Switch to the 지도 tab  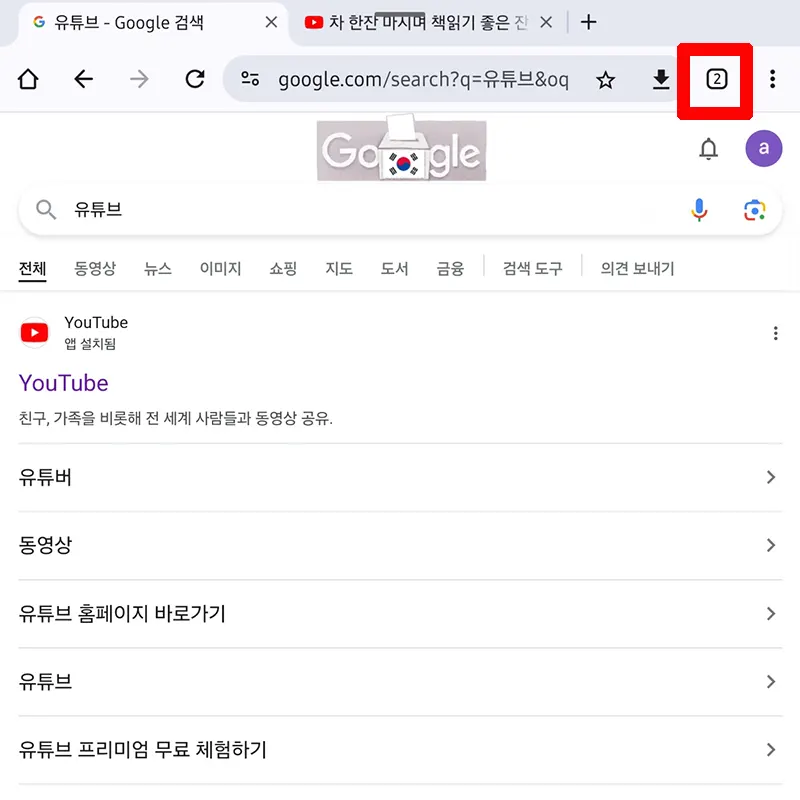(339, 268)
